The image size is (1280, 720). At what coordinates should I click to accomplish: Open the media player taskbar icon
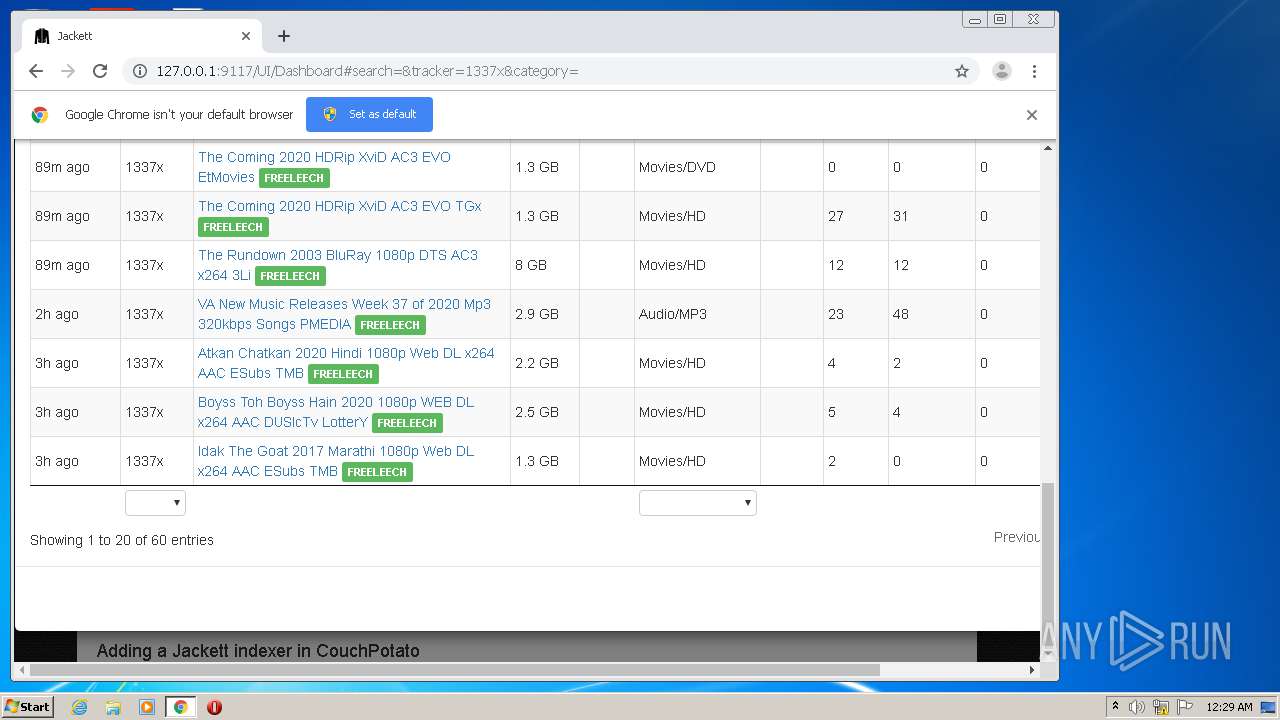click(x=147, y=707)
